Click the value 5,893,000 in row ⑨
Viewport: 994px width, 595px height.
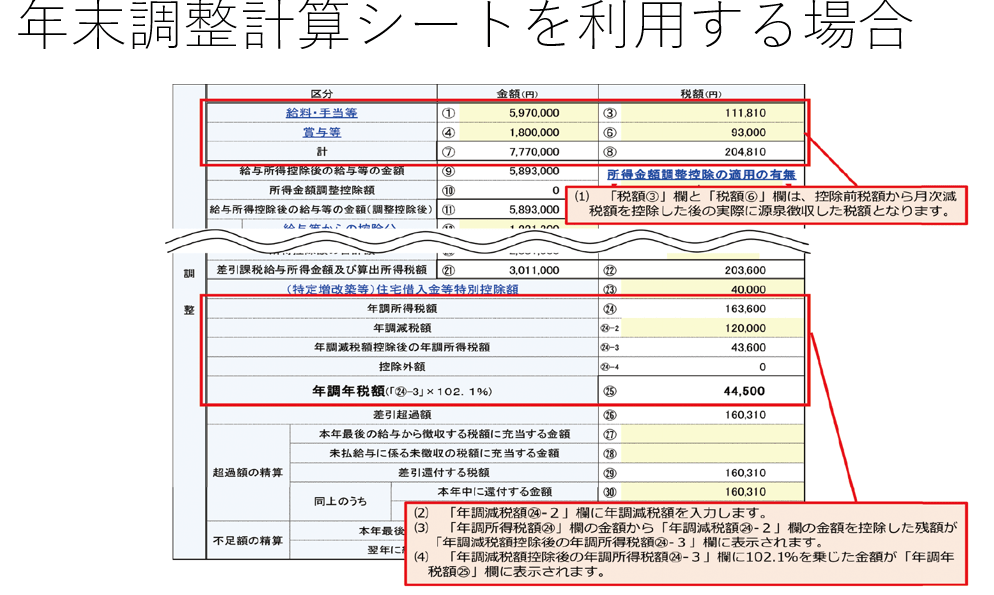point(534,171)
